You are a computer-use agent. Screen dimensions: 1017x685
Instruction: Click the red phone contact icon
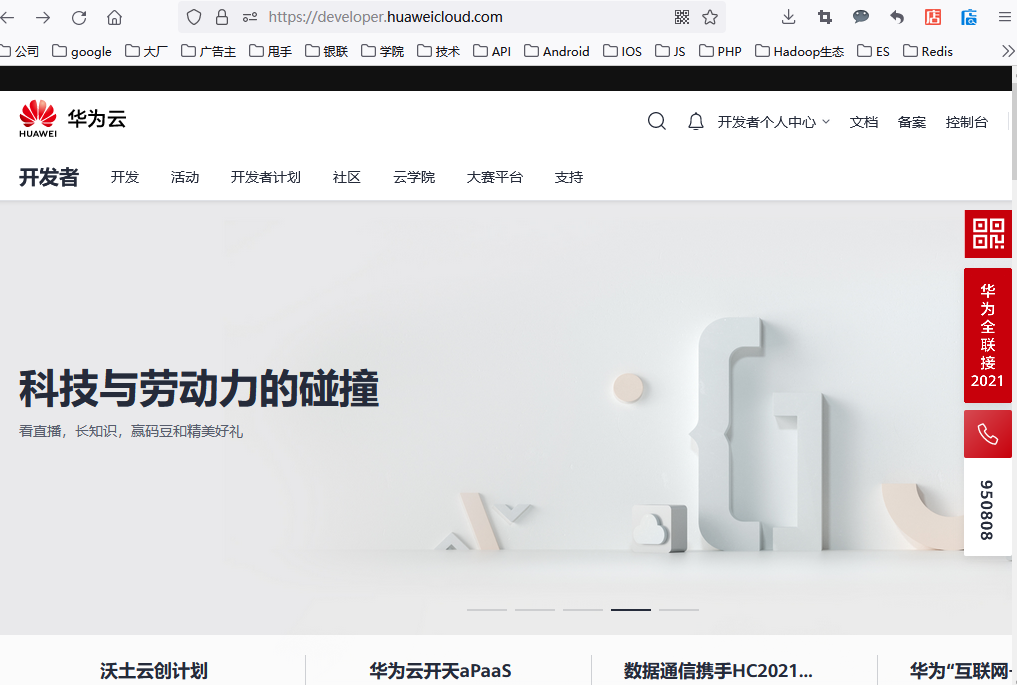pyautogui.click(x=988, y=434)
